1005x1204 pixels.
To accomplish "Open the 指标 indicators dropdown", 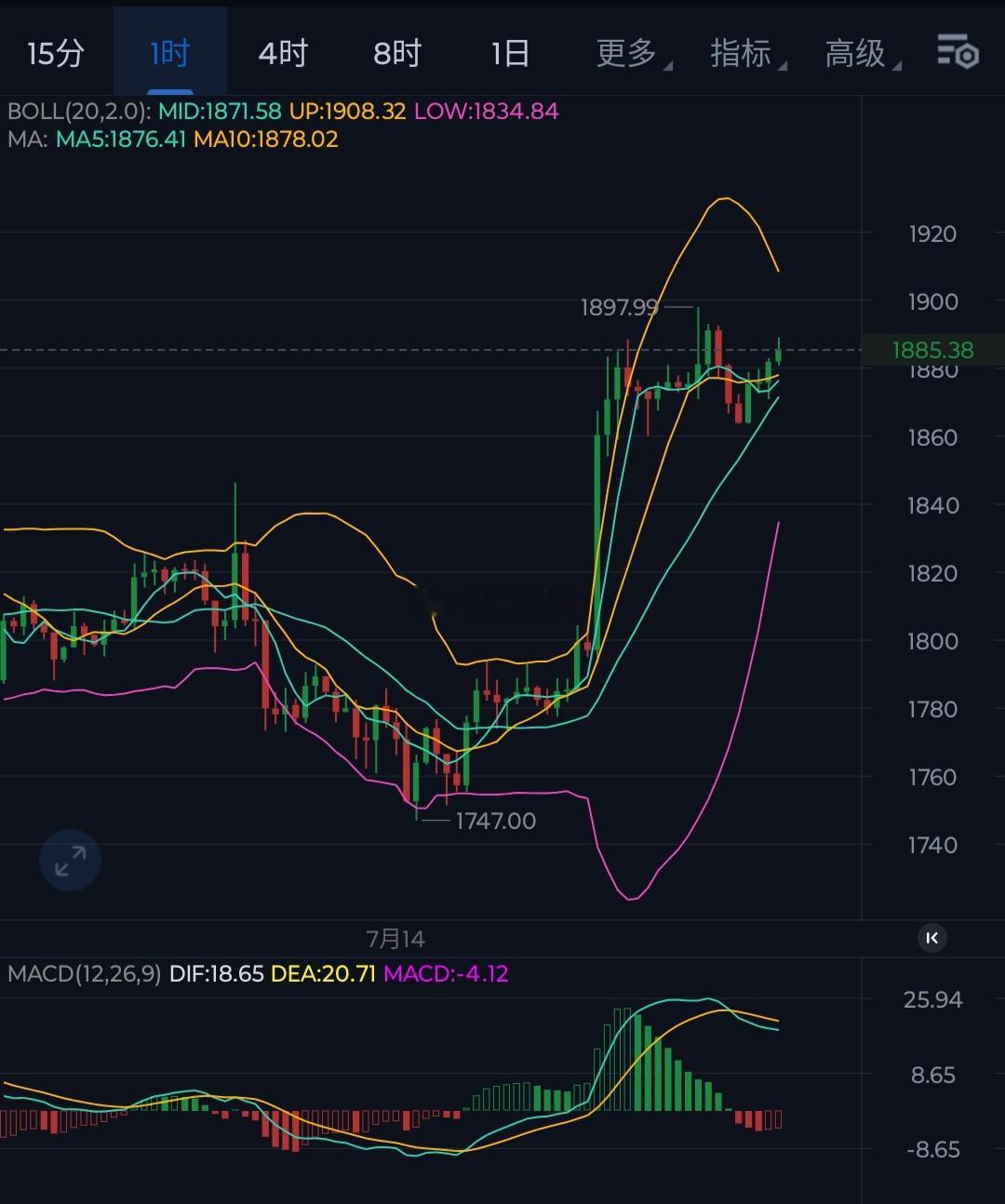I will click(747, 53).
